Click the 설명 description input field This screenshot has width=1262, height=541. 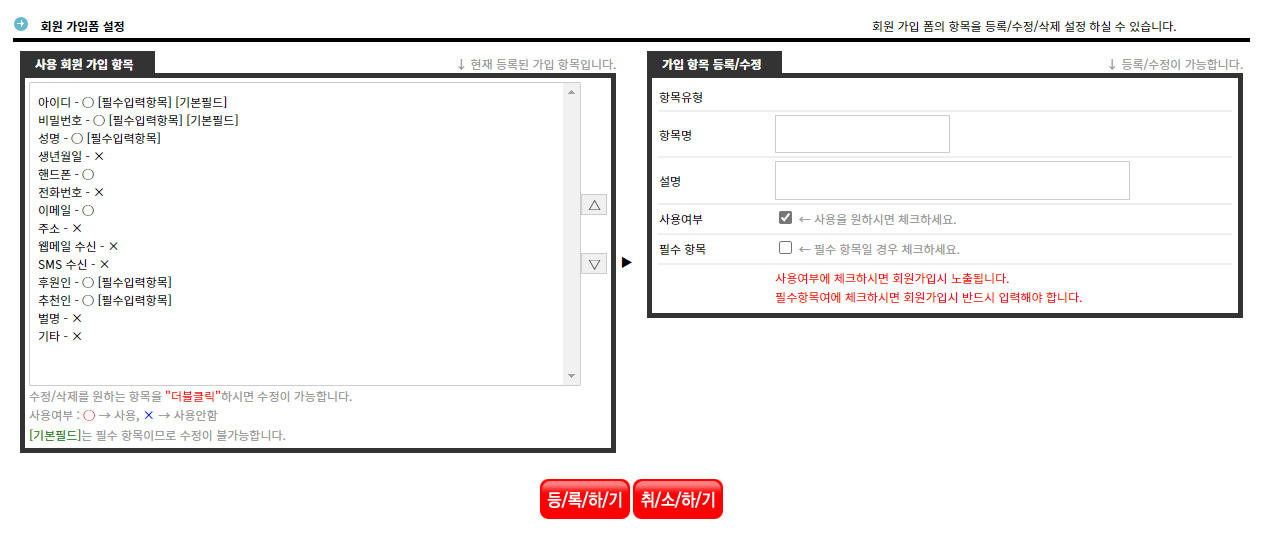click(x=951, y=181)
